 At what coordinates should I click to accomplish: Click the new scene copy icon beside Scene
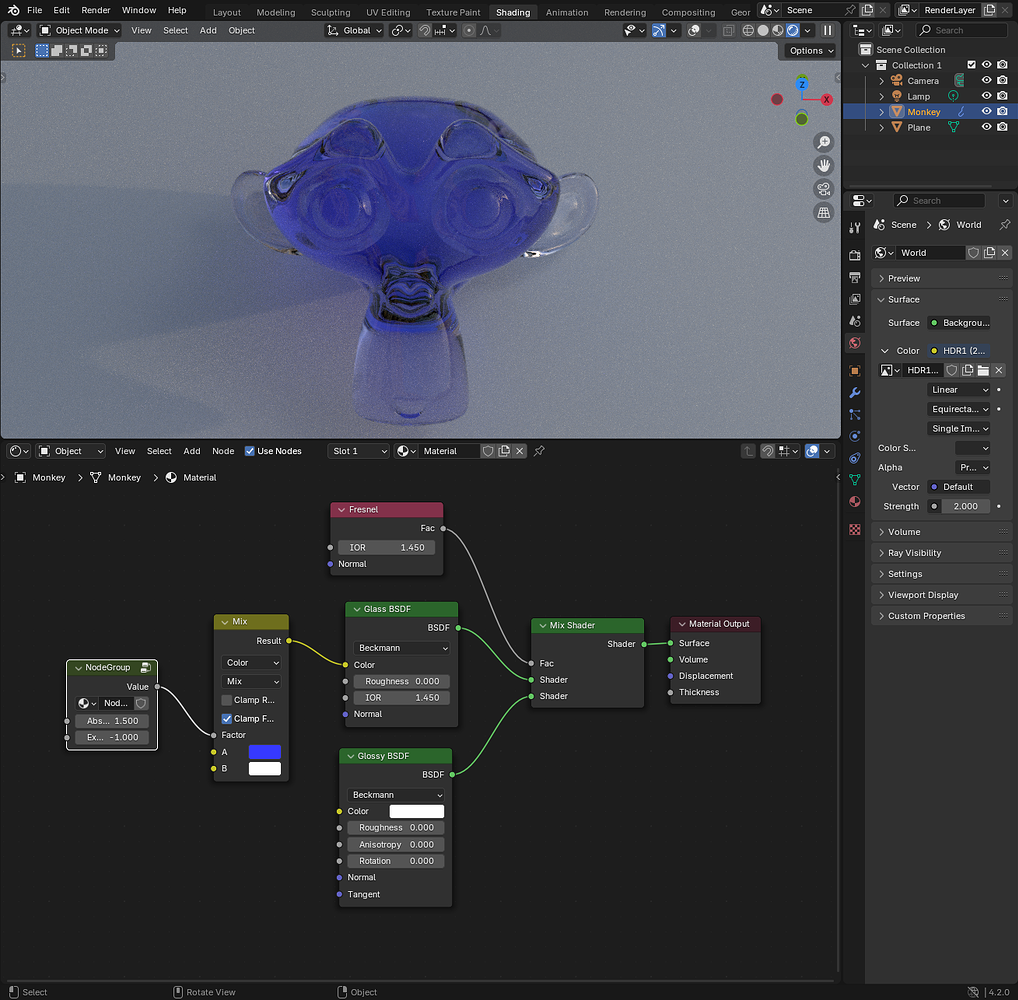click(867, 10)
